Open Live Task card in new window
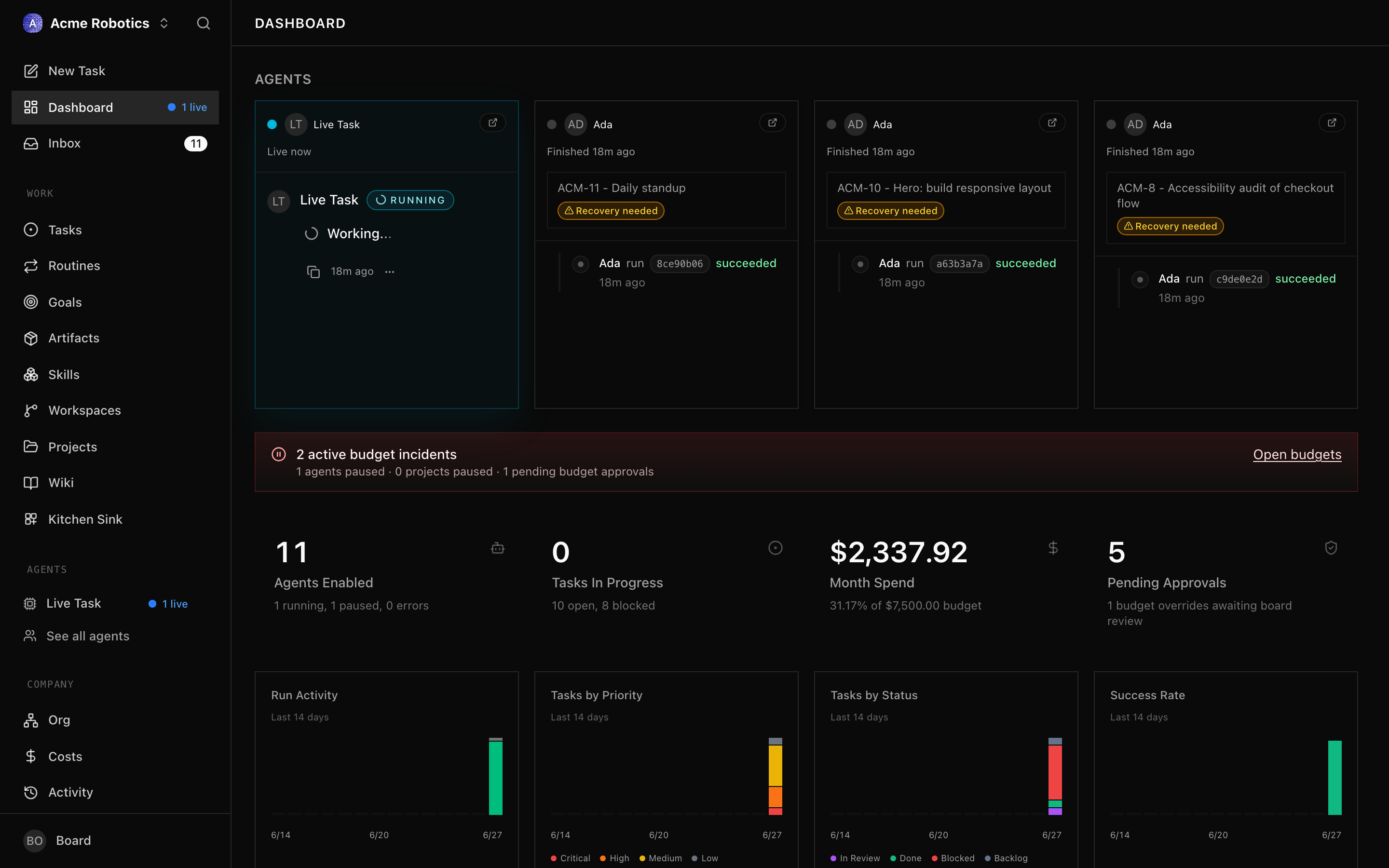The image size is (1389, 868). point(492,123)
